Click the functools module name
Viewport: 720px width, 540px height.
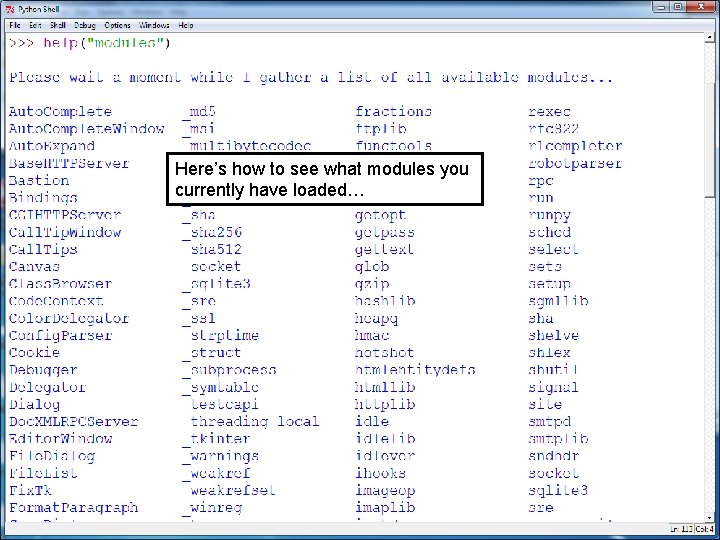[394, 146]
